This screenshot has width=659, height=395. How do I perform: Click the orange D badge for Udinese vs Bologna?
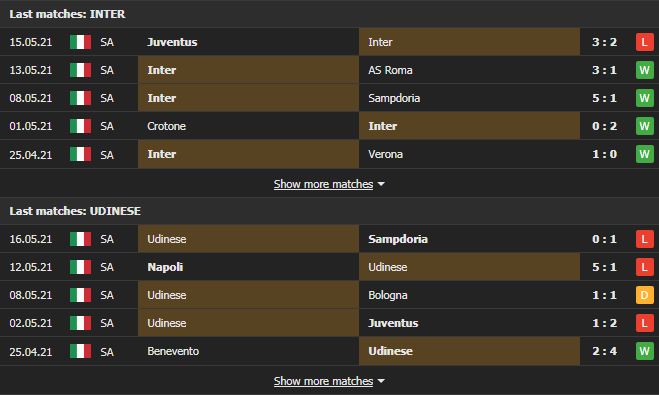click(644, 295)
